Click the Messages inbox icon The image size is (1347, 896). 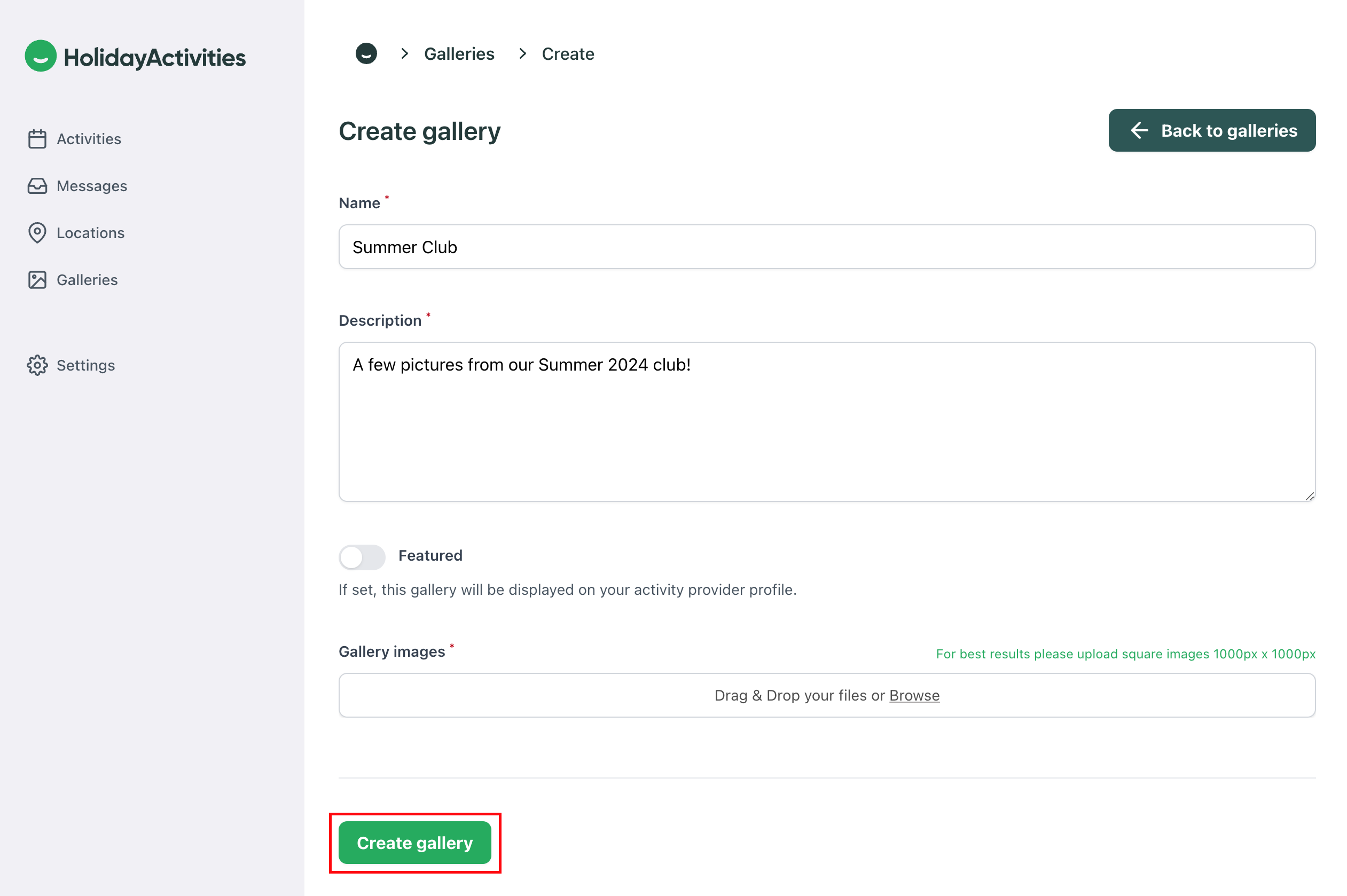pyautogui.click(x=37, y=186)
